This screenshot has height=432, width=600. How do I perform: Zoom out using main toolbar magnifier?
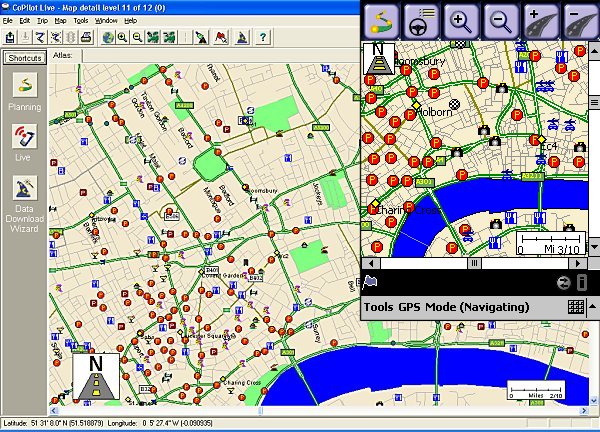pyautogui.click(x=137, y=37)
